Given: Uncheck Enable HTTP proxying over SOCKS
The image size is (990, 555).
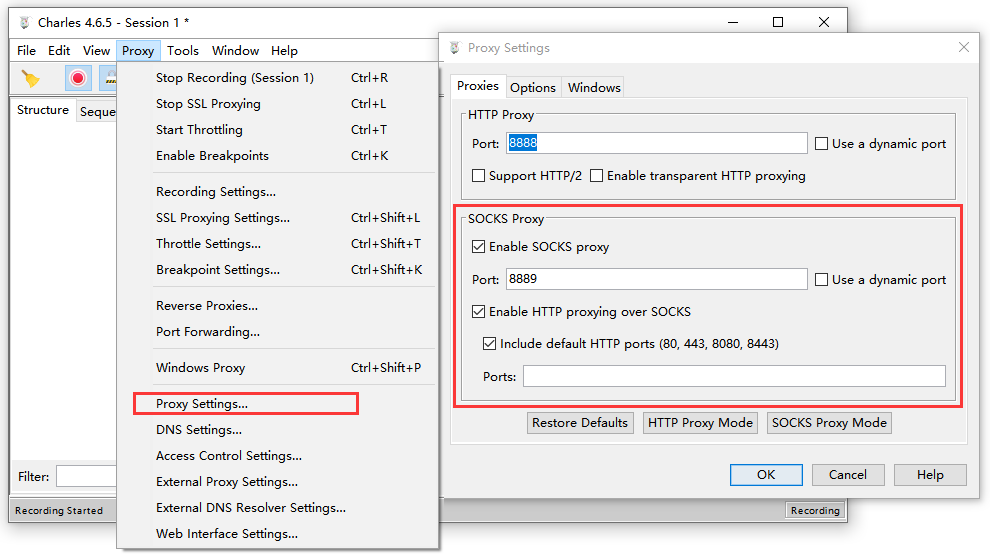Looking at the screenshot, I should click(x=479, y=312).
